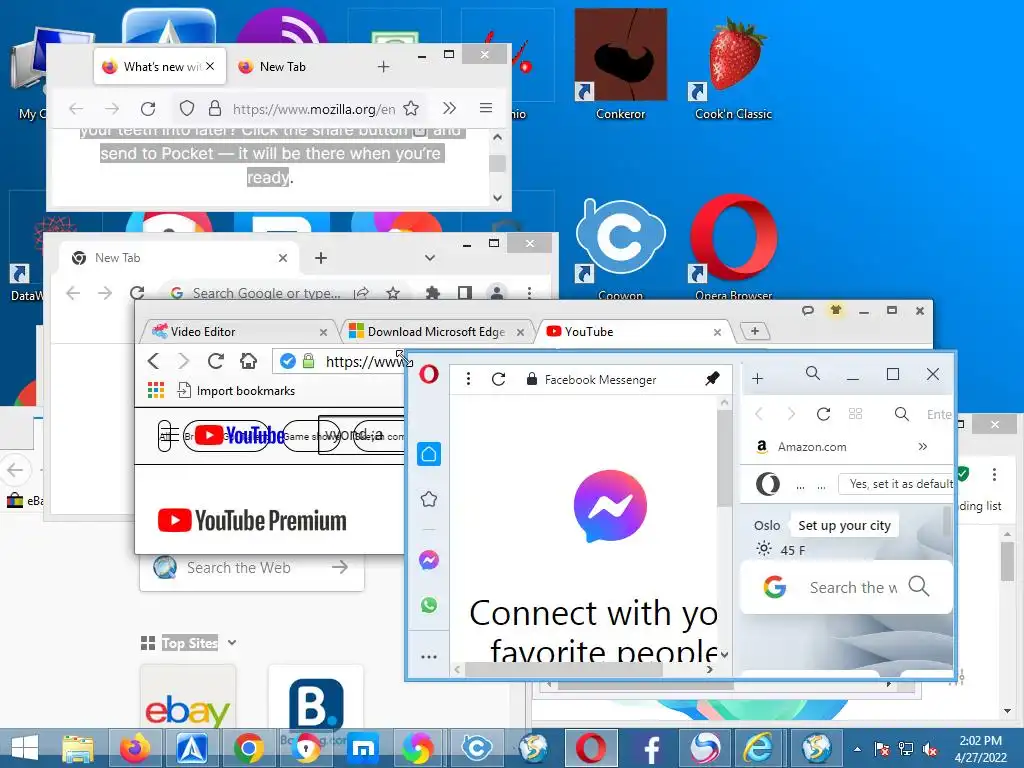Add a new tab in Chrome

point(321,258)
